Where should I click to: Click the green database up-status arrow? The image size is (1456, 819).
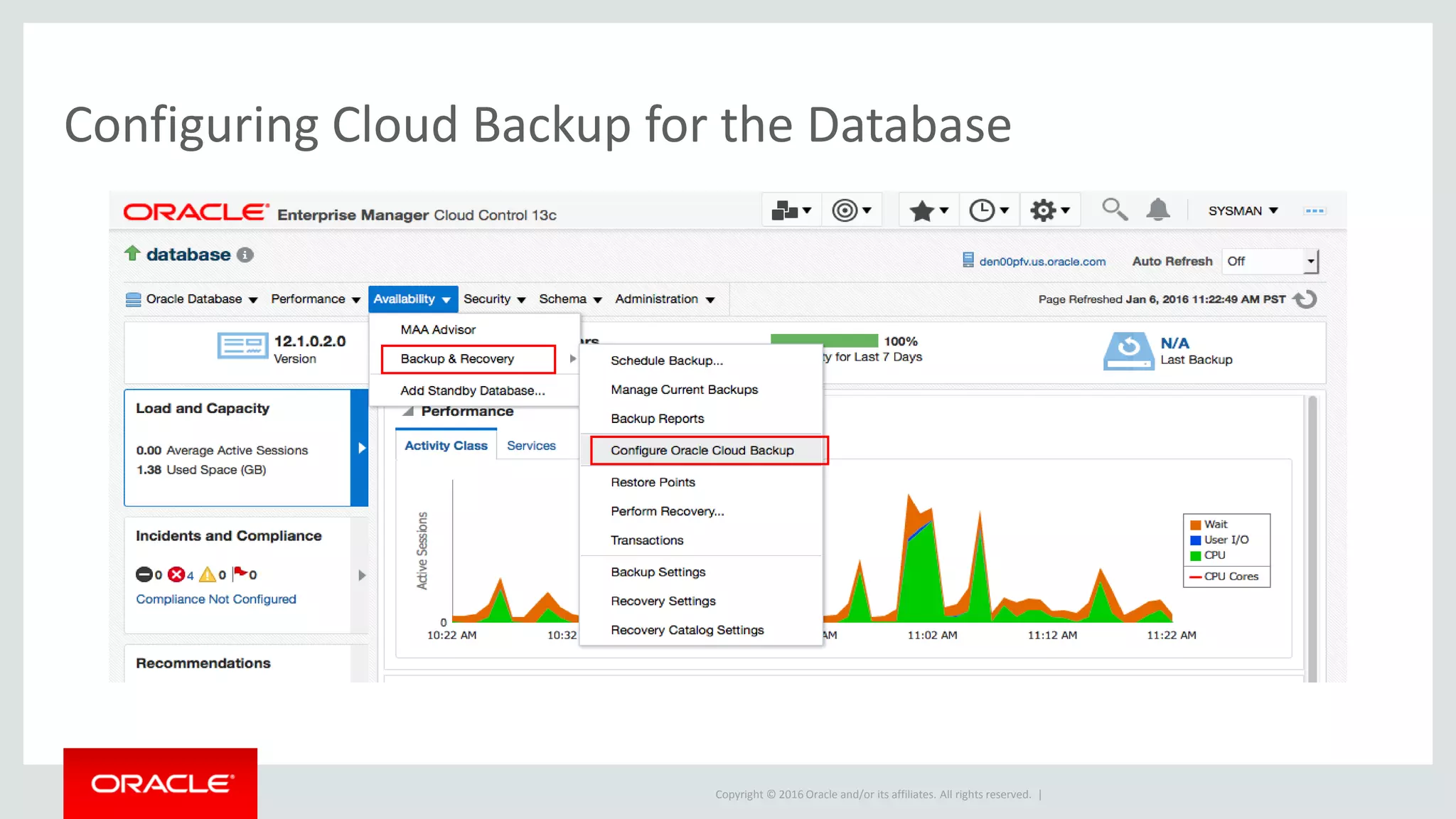pos(132,253)
